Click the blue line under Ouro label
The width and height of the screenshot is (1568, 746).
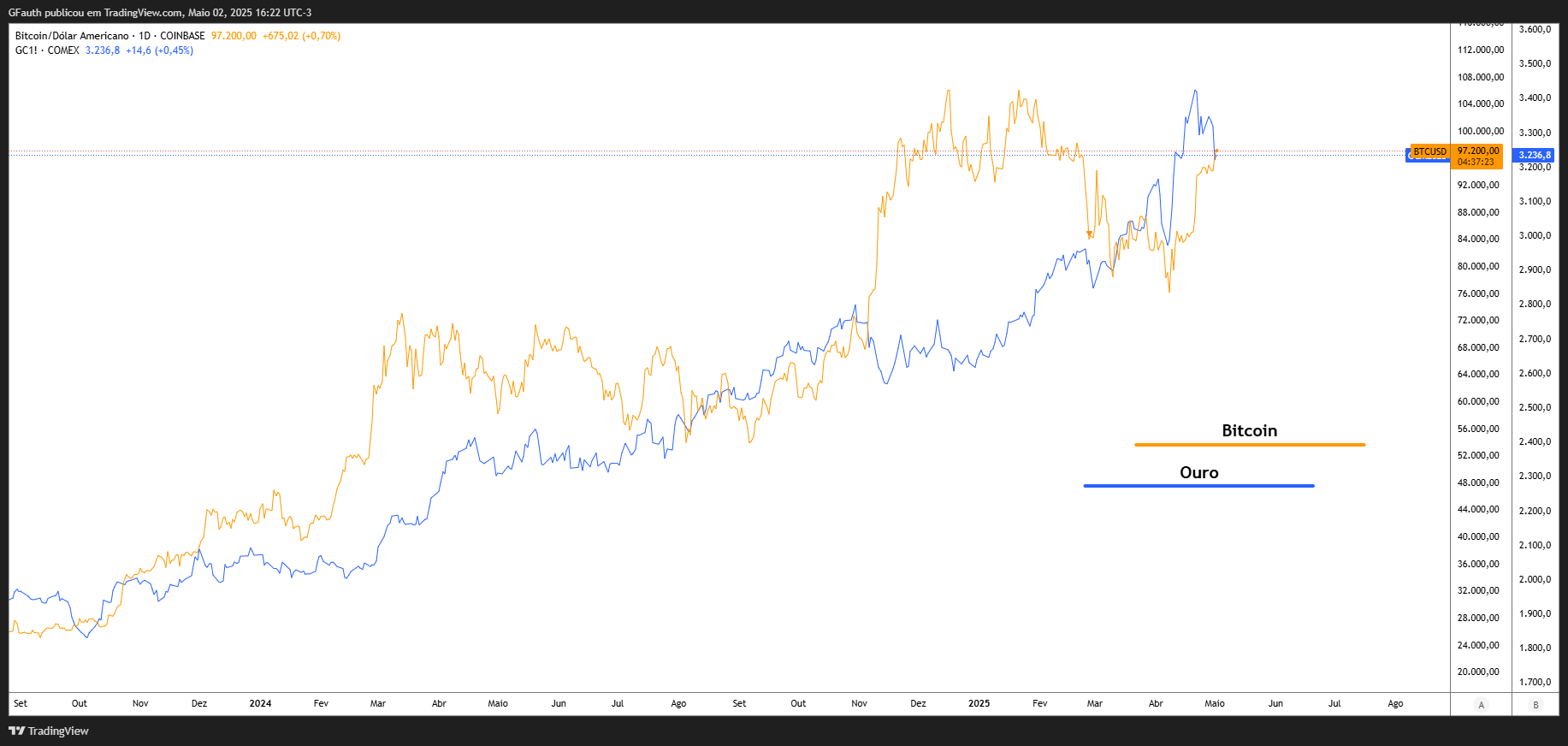(1198, 486)
